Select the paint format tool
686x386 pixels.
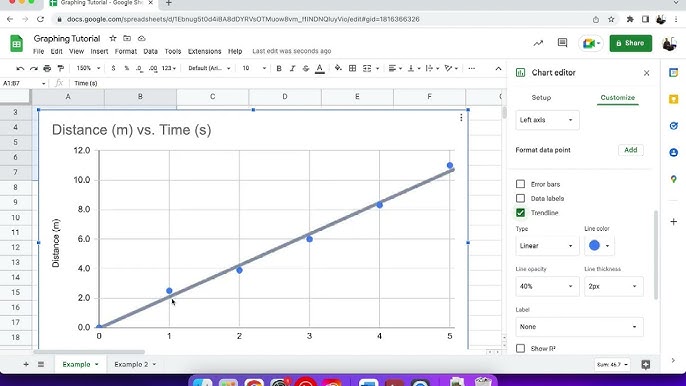click(61, 68)
